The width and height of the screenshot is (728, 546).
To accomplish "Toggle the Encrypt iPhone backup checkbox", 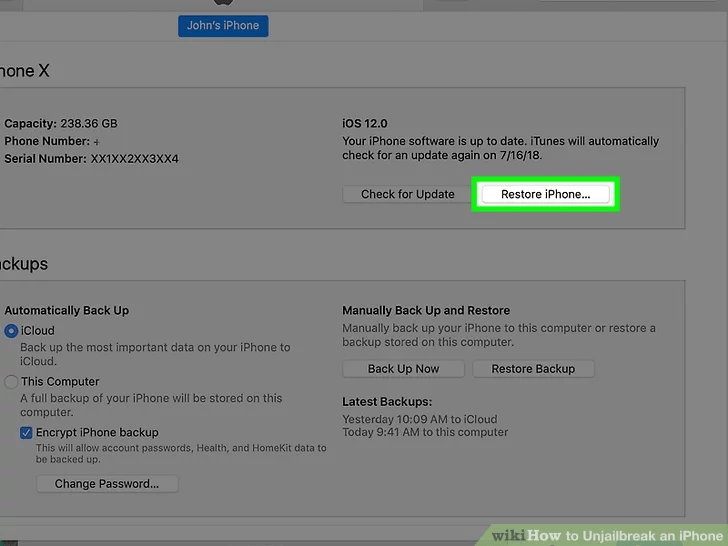I will click(27, 432).
